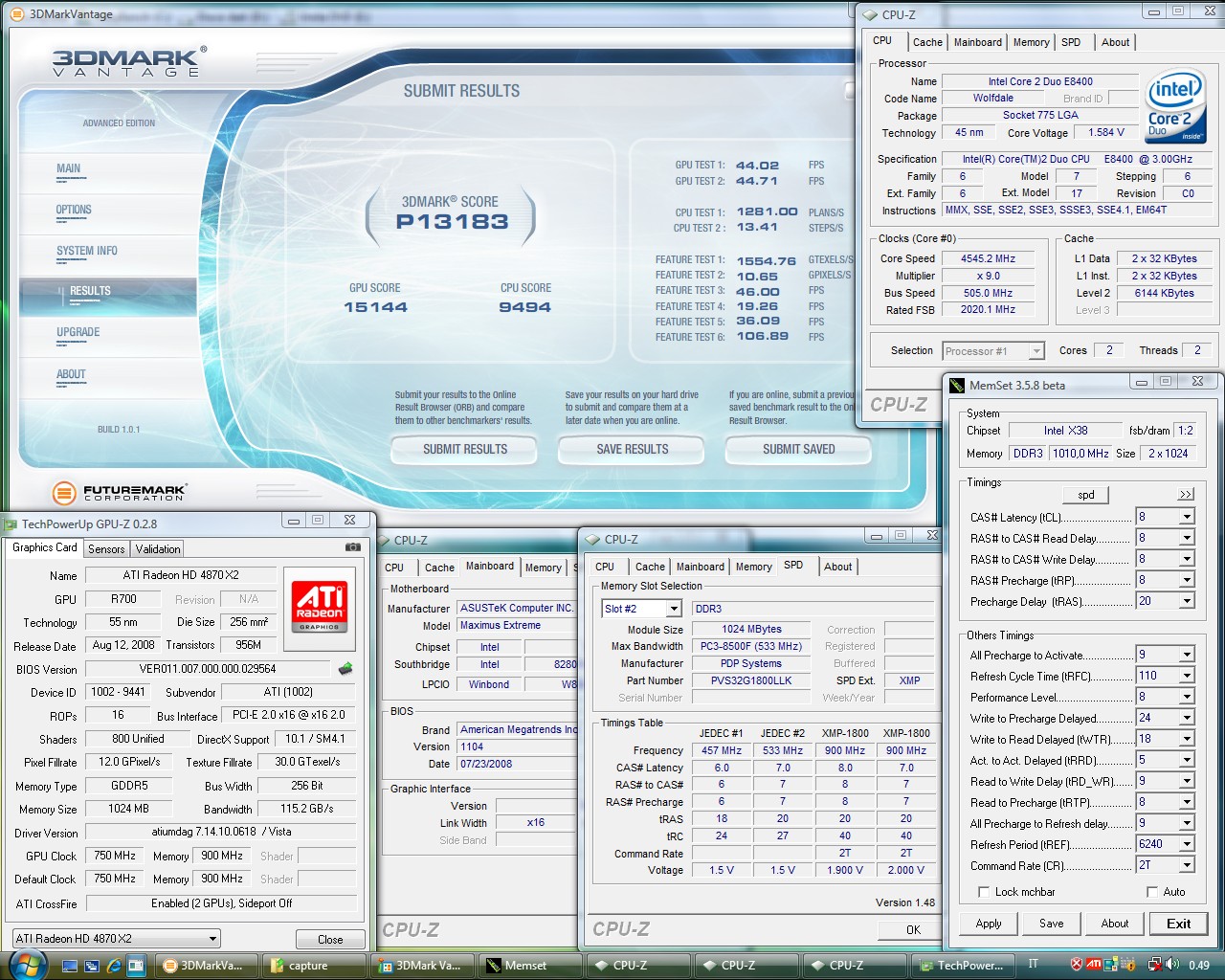Click the spd button in MemSet

click(x=1086, y=495)
